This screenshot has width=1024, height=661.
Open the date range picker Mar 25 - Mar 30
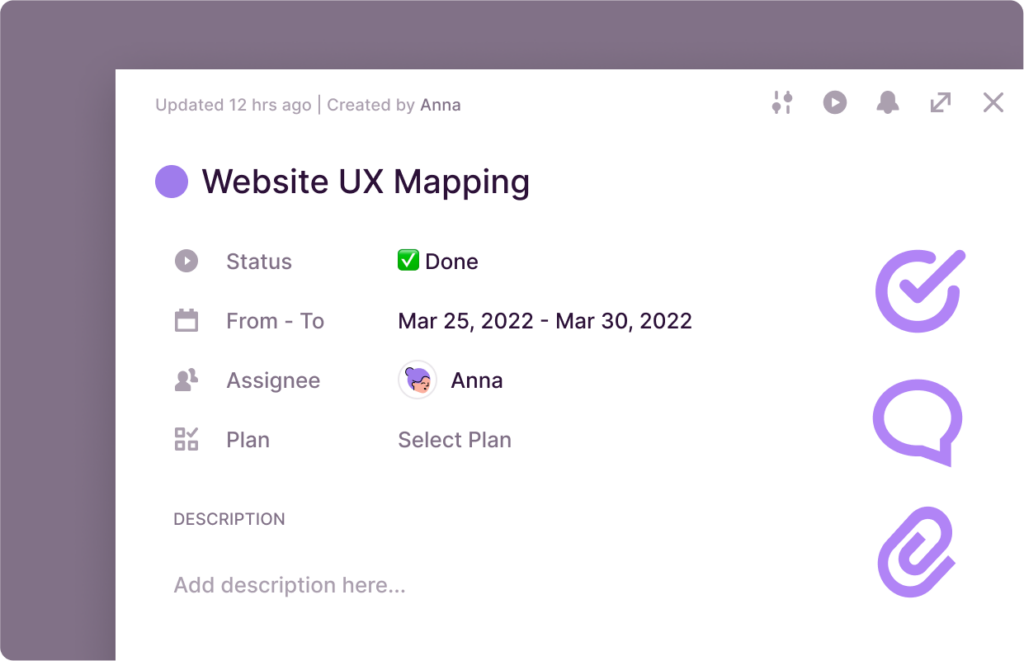[544, 320]
